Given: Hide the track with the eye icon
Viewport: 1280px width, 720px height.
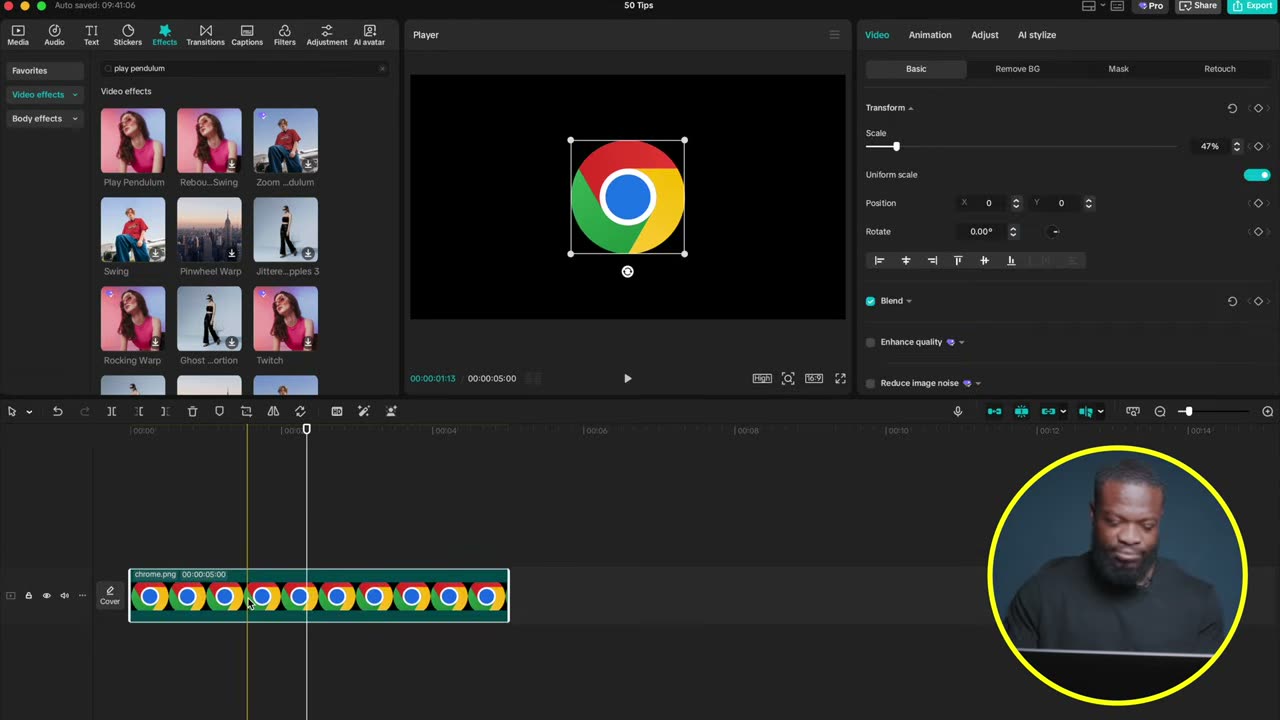Looking at the screenshot, I should tap(46, 596).
